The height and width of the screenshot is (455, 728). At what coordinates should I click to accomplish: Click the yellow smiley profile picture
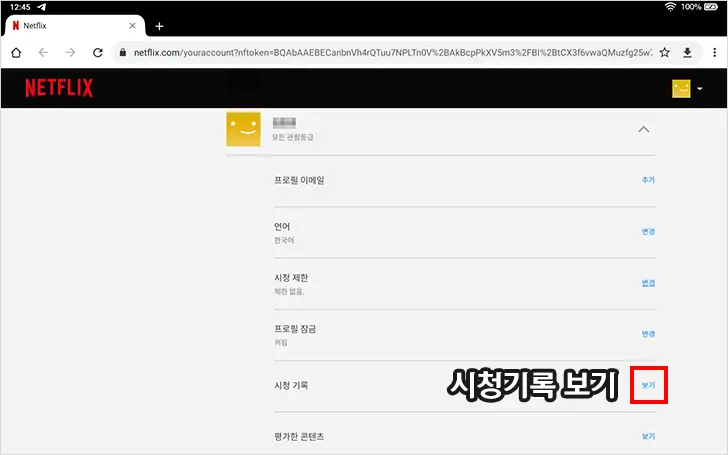point(243,129)
